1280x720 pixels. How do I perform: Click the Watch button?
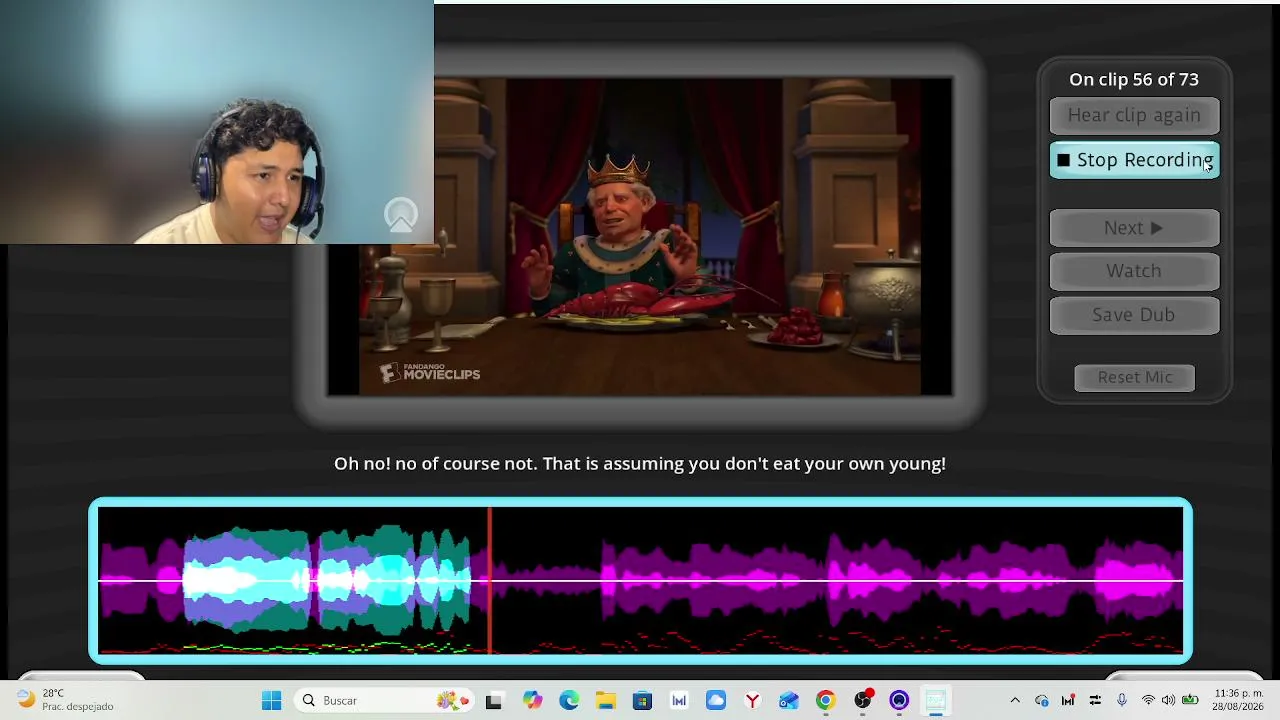1134,271
